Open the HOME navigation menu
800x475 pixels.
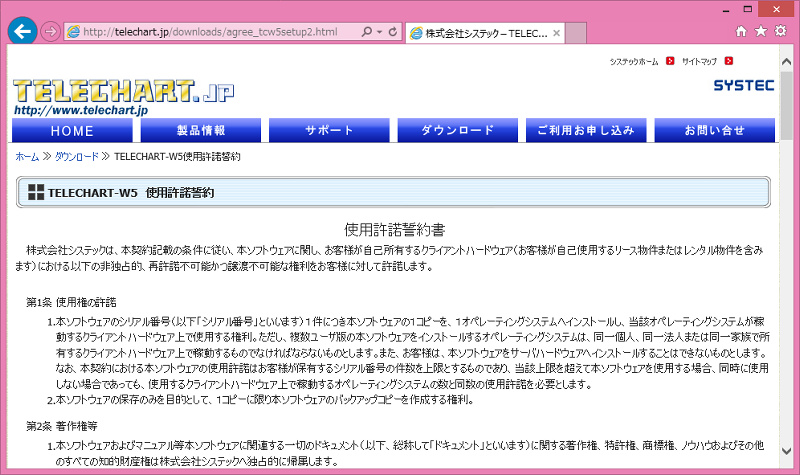click(x=72, y=131)
